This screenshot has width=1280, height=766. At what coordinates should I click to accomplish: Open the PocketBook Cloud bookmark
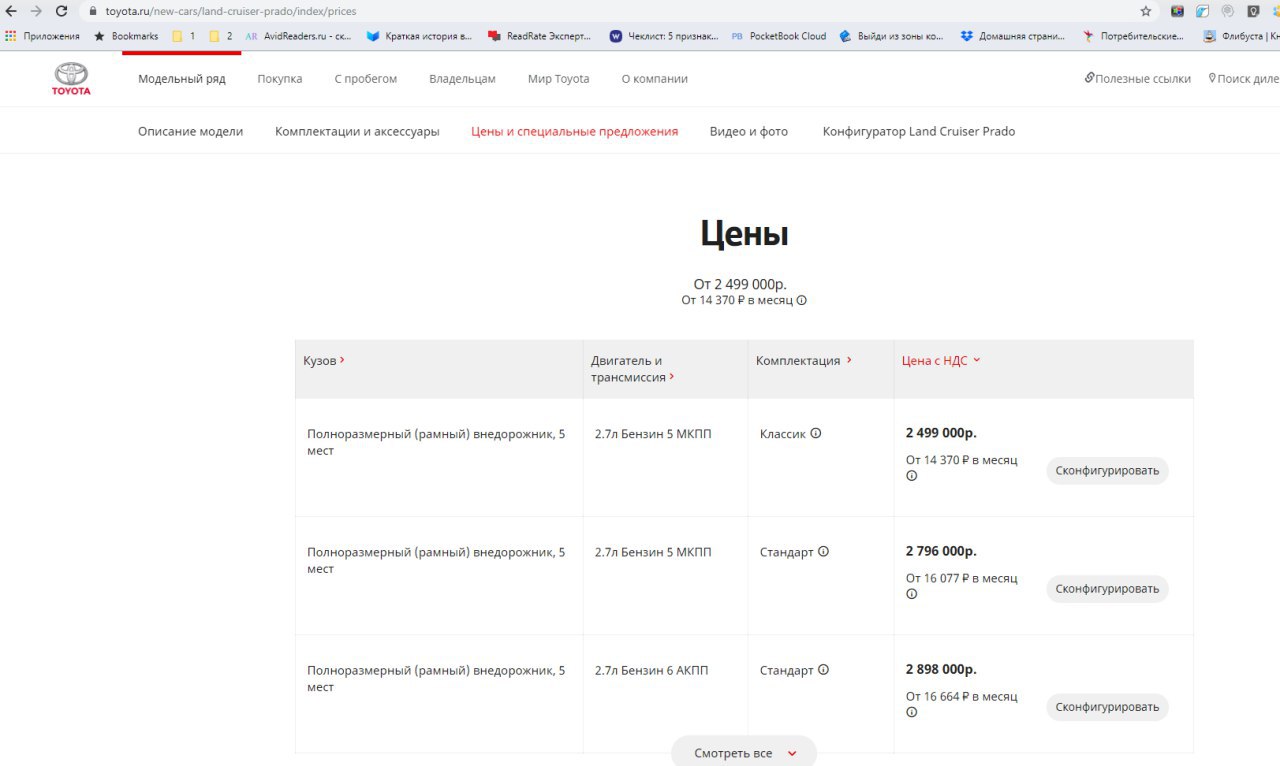[778, 36]
